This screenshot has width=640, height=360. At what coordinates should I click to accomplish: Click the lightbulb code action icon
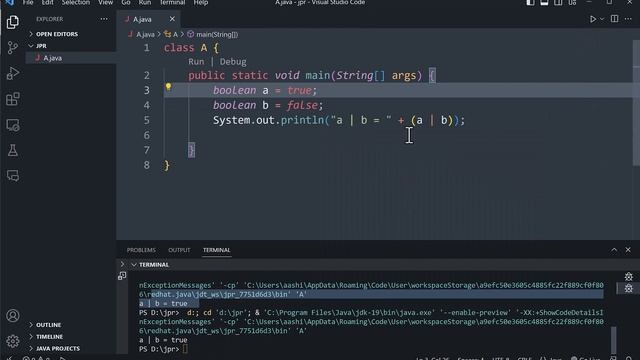168,87
